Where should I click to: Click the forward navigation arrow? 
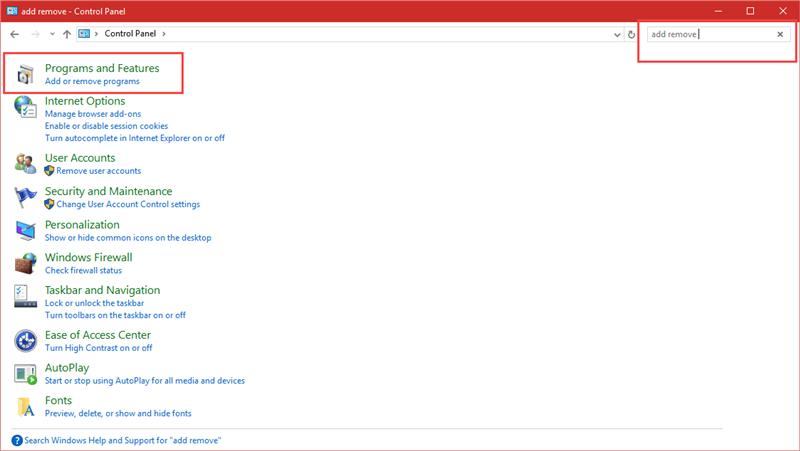coord(35,34)
